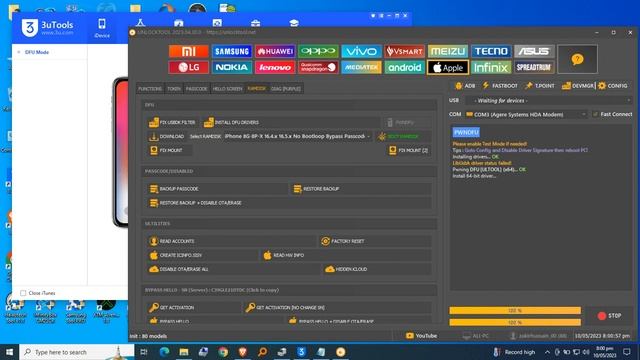The width and height of the screenshot is (640, 360).
Task: Select the Spreadtrum brand tile
Action: 534,67
